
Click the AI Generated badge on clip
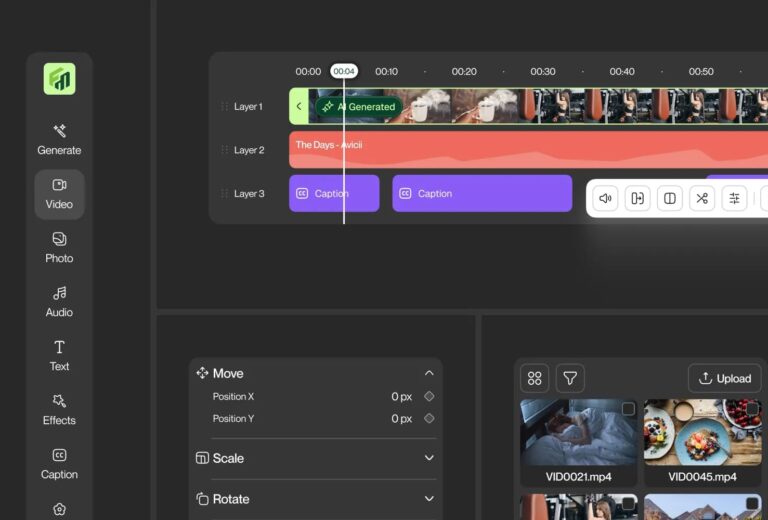coord(359,107)
